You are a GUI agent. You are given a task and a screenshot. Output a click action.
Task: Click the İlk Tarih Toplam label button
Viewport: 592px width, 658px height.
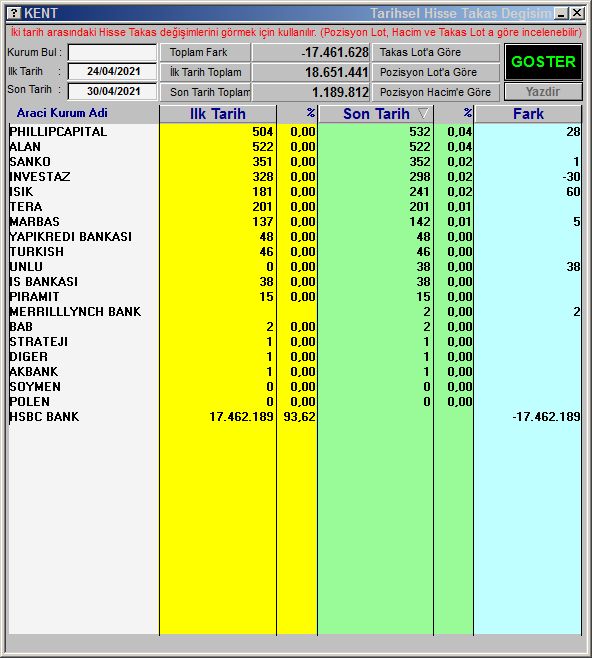[205, 72]
